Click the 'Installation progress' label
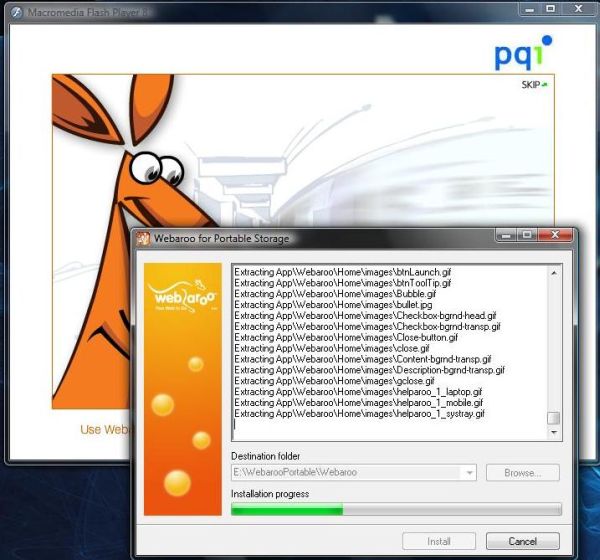Image resolution: width=600 pixels, height=560 pixels. pyautogui.click(x=270, y=494)
